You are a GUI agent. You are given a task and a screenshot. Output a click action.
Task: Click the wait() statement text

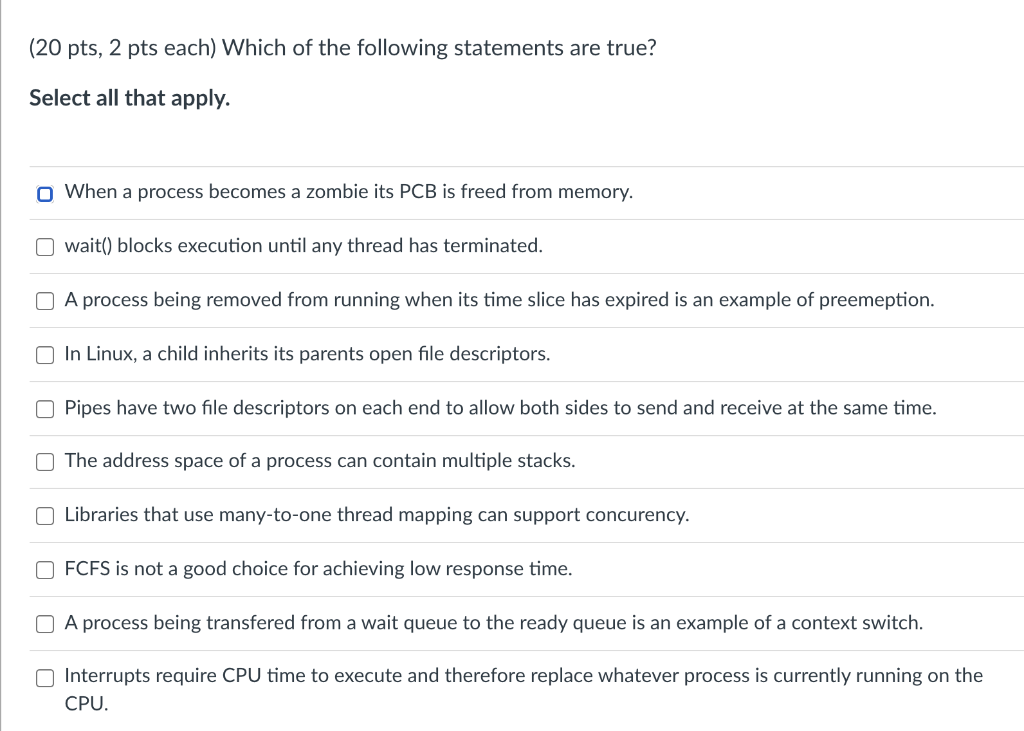[x=303, y=245]
